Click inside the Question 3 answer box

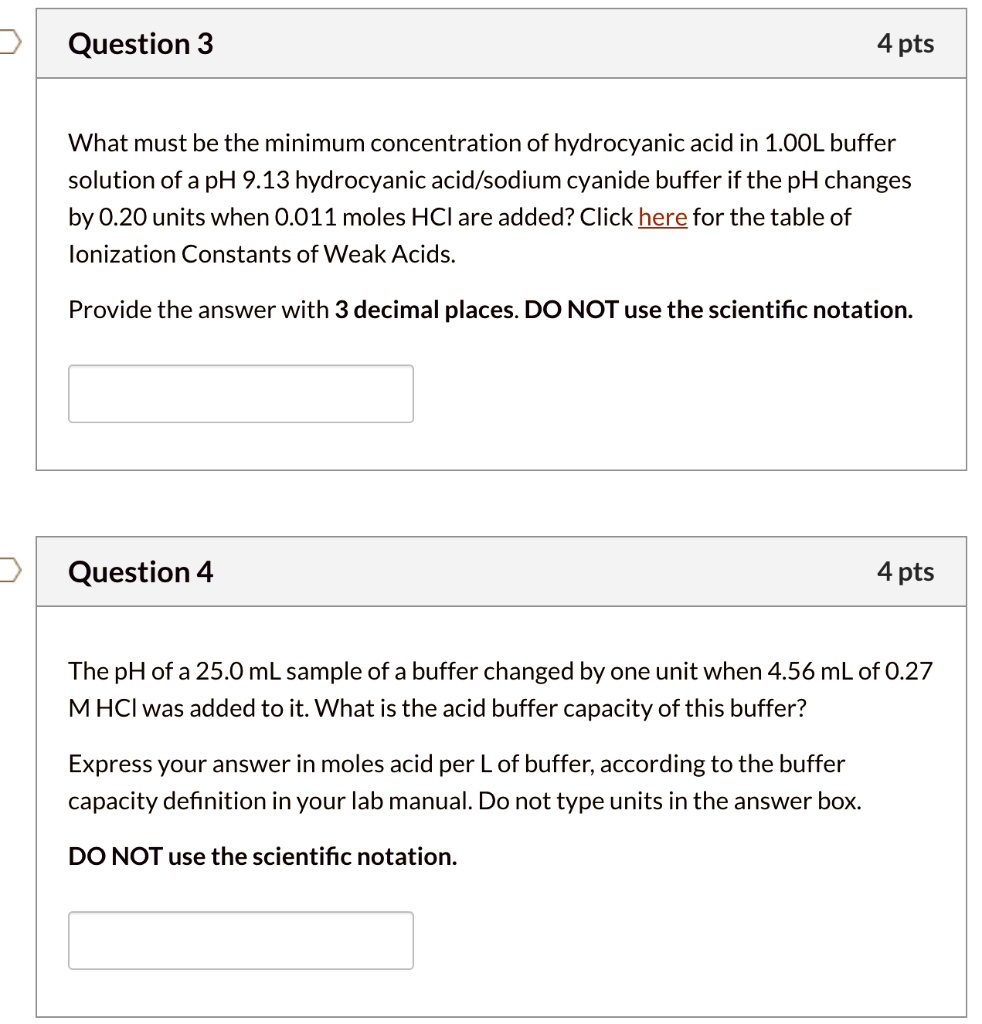[x=240, y=393]
